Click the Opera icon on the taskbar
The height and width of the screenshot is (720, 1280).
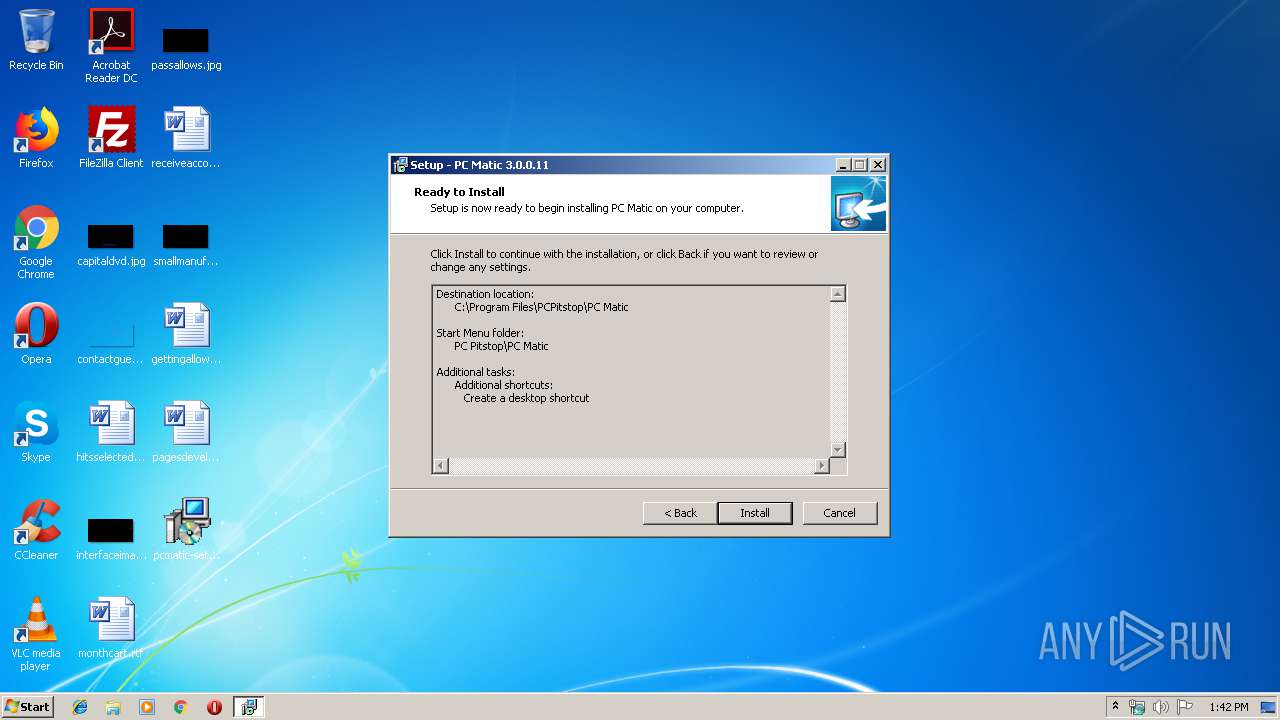tap(214, 707)
